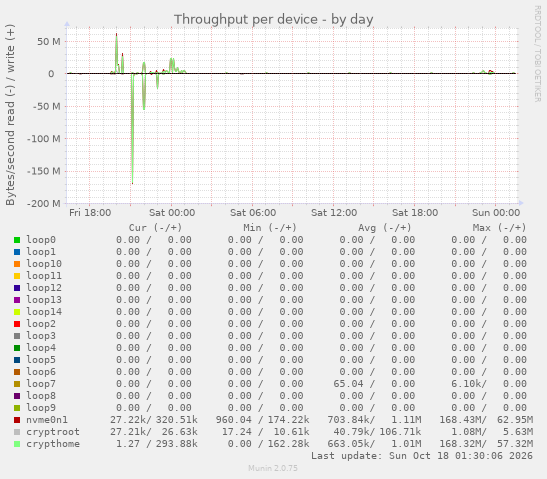
Task: Click the loop7 average read value 65.04
Action: (348, 384)
